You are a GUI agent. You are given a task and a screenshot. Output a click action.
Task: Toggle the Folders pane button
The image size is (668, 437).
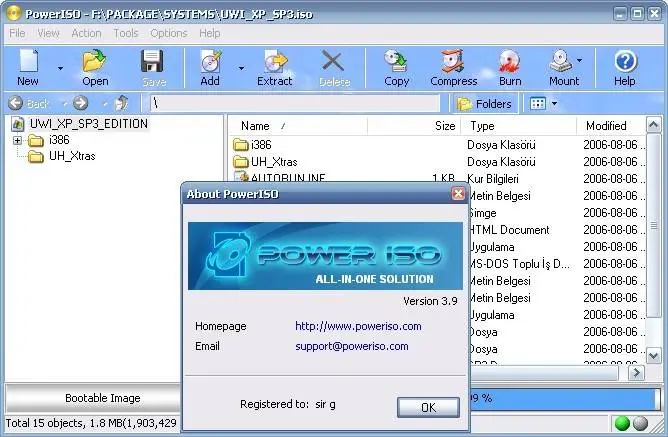pyautogui.click(x=484, y=104)
